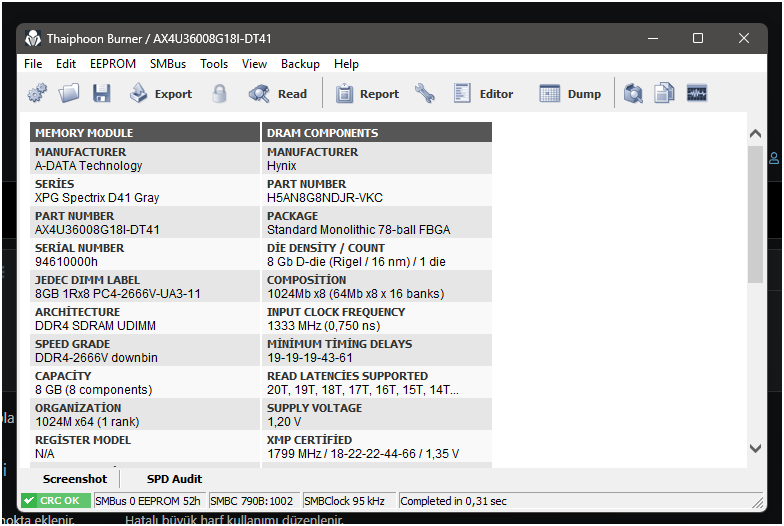Screen dimensions: 784x526
Task: Click the window resize grip in status bar
Action: [x=758, y=502]
